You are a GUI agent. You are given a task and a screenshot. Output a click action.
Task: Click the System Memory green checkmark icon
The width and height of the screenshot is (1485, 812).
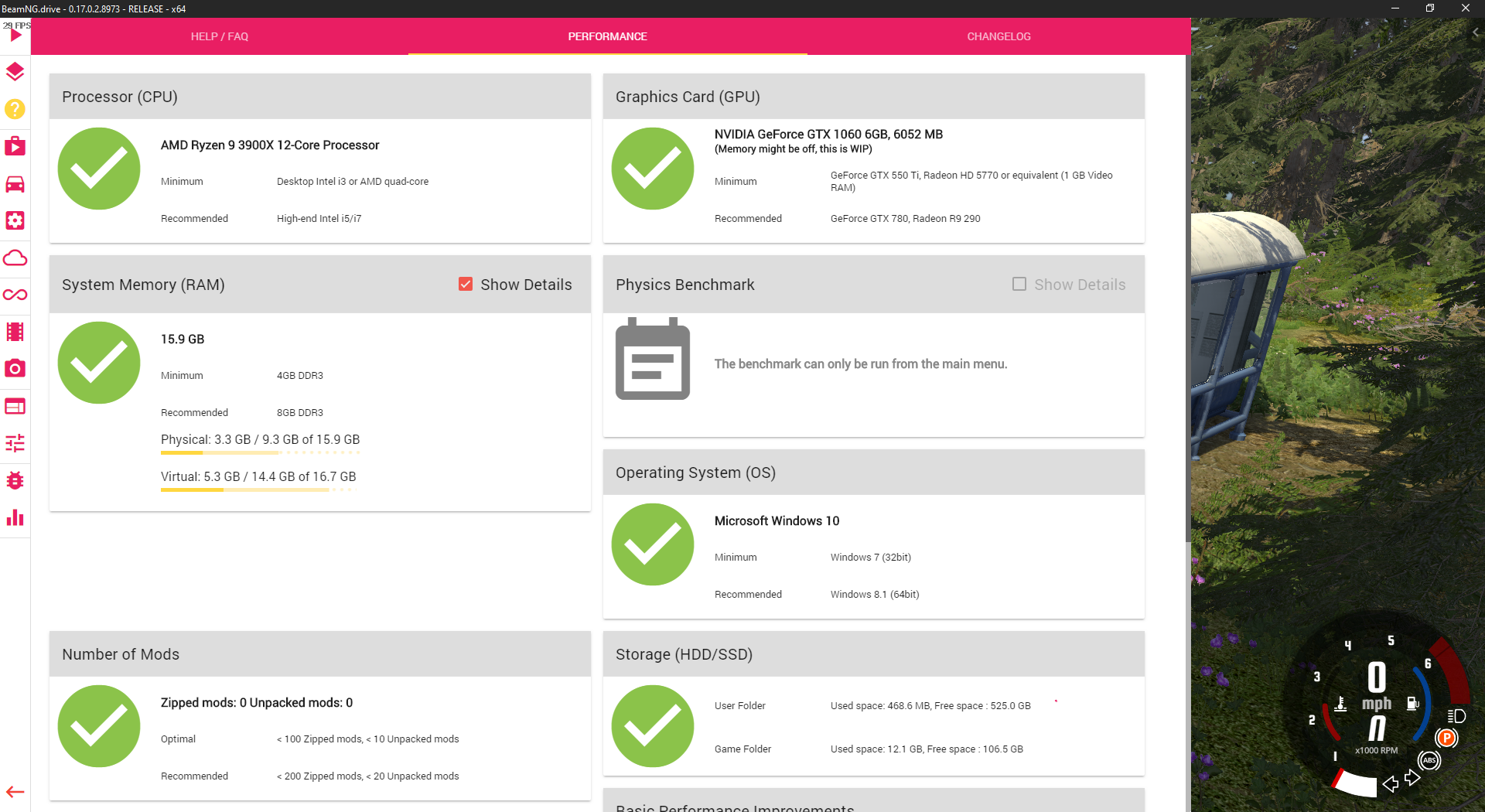[x=99, y=363]
